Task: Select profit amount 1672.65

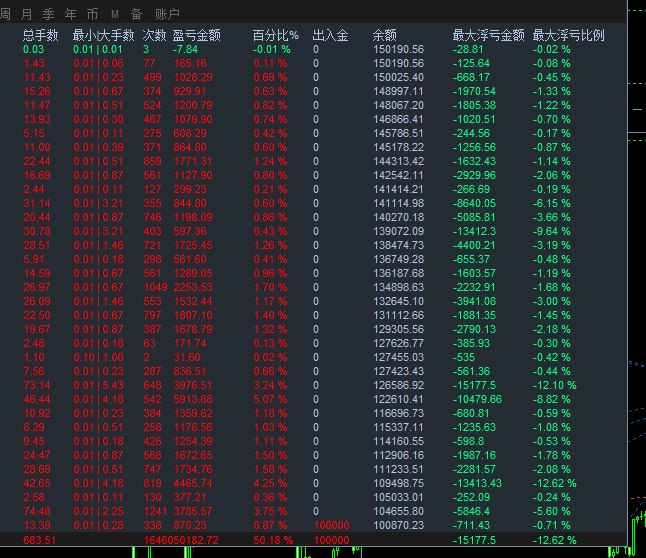Action: tap(193, 456)
